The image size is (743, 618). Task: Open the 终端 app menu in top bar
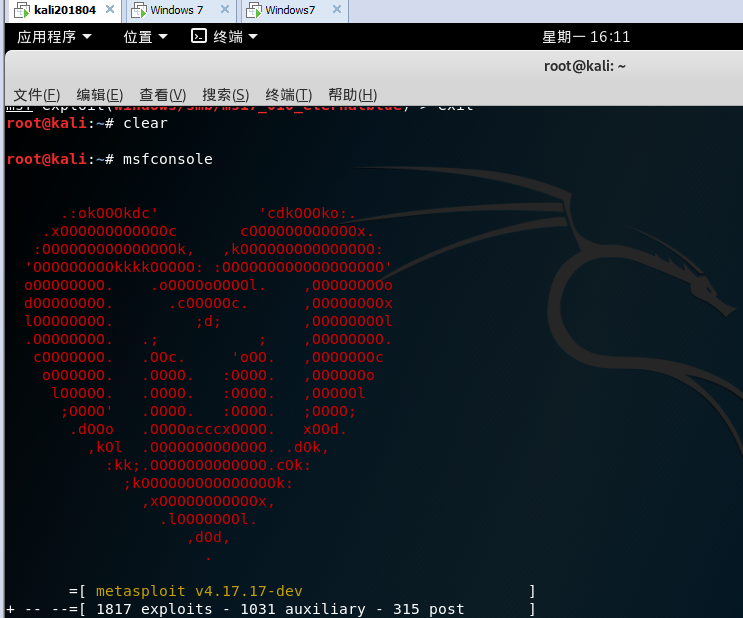(224, 36)
